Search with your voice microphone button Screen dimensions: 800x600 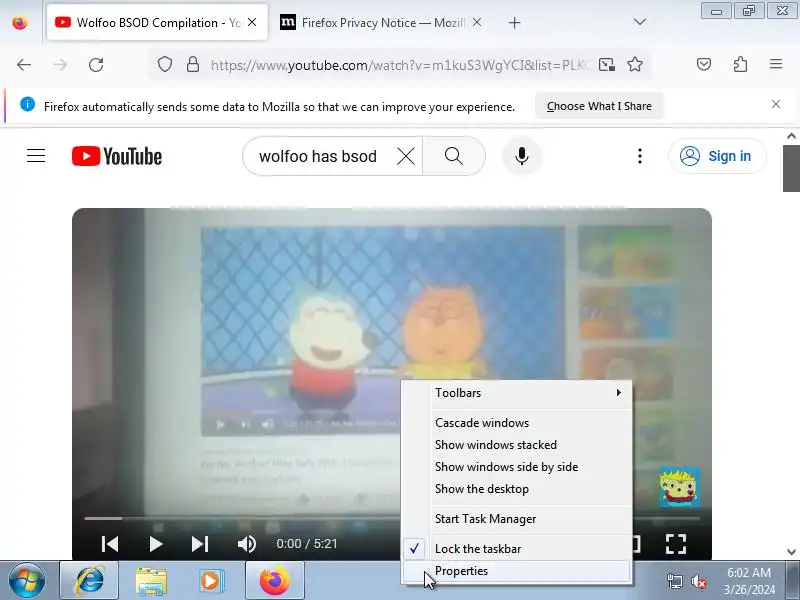[521, 156]
